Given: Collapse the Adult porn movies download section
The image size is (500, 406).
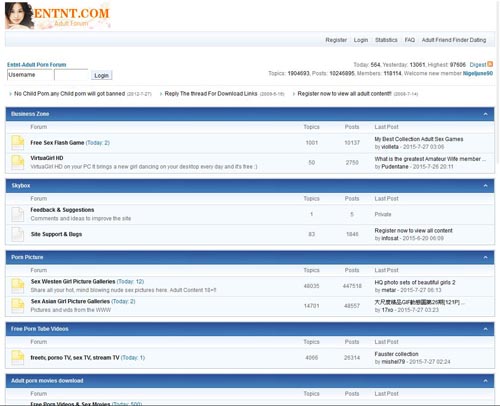Looking at the screenshot, I should [x=485, y=381].
